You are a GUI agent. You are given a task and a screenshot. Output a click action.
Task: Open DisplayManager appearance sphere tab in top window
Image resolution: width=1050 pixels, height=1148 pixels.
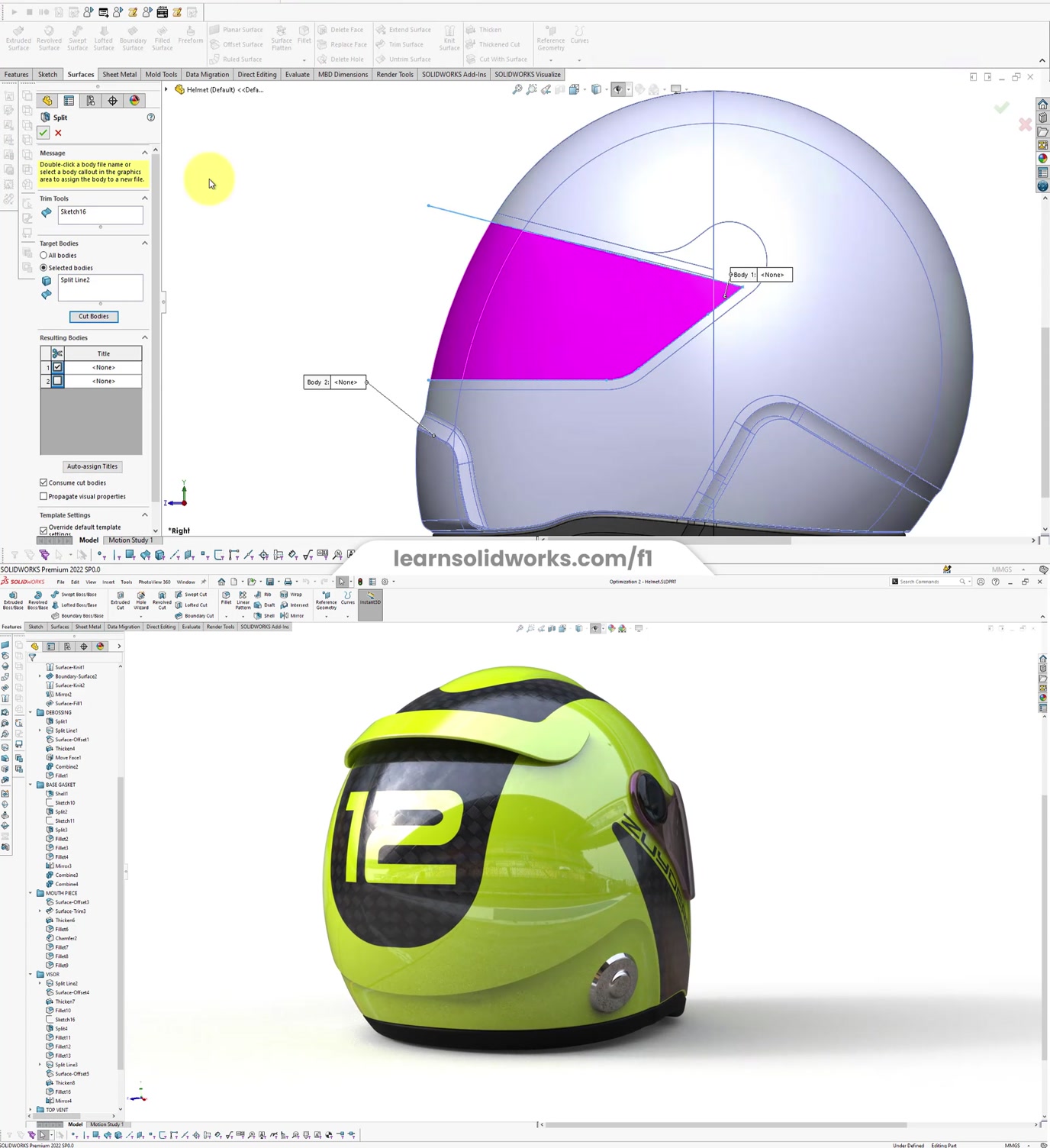134,101
